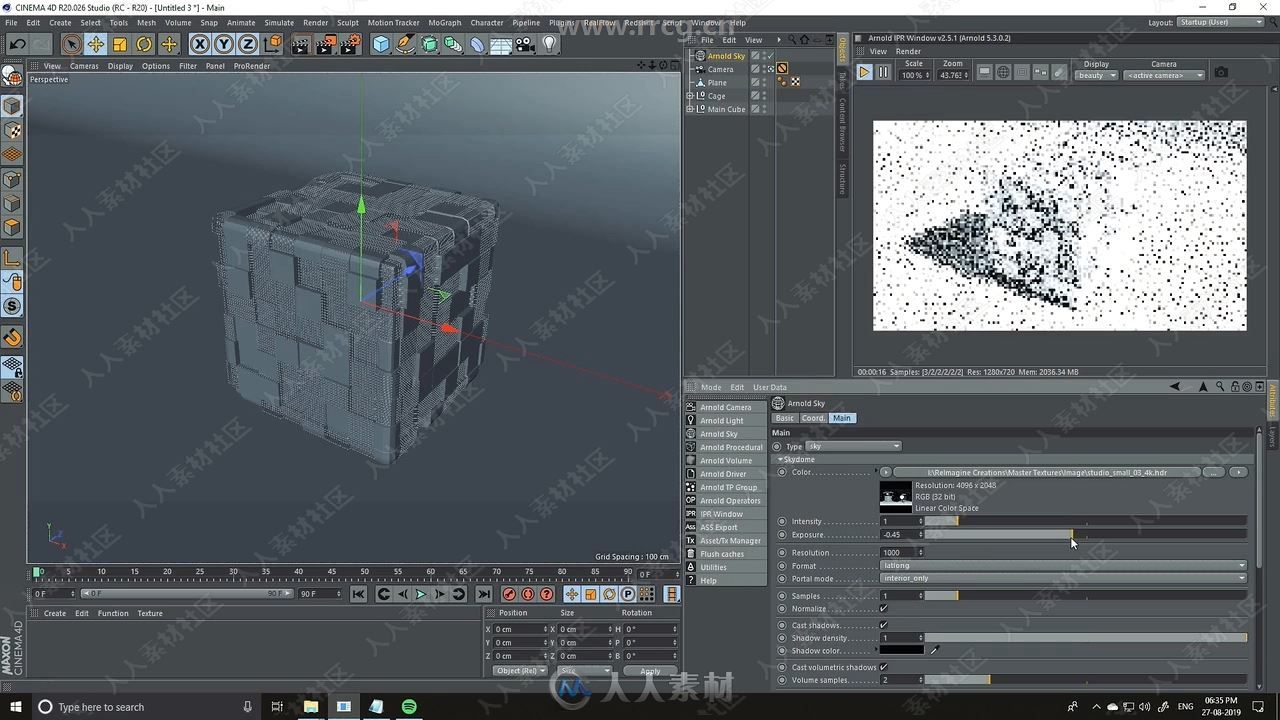Viewport: 1280px width, 720px height.
Task: Open the Simulate menu
Action: tap(279, 22)
